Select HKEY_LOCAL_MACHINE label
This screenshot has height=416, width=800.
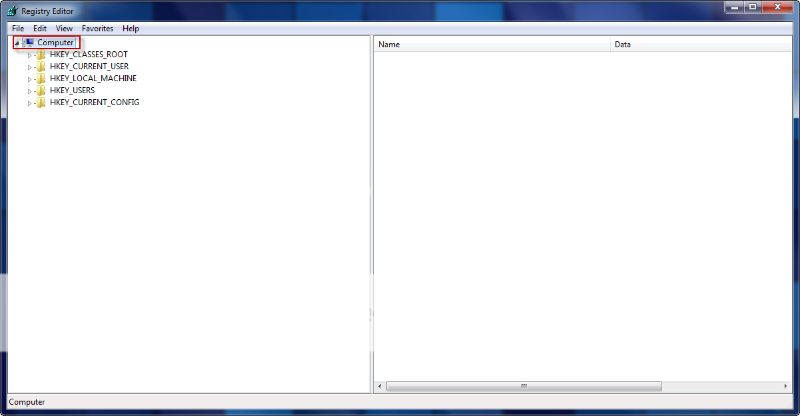(x=93, y=78)
